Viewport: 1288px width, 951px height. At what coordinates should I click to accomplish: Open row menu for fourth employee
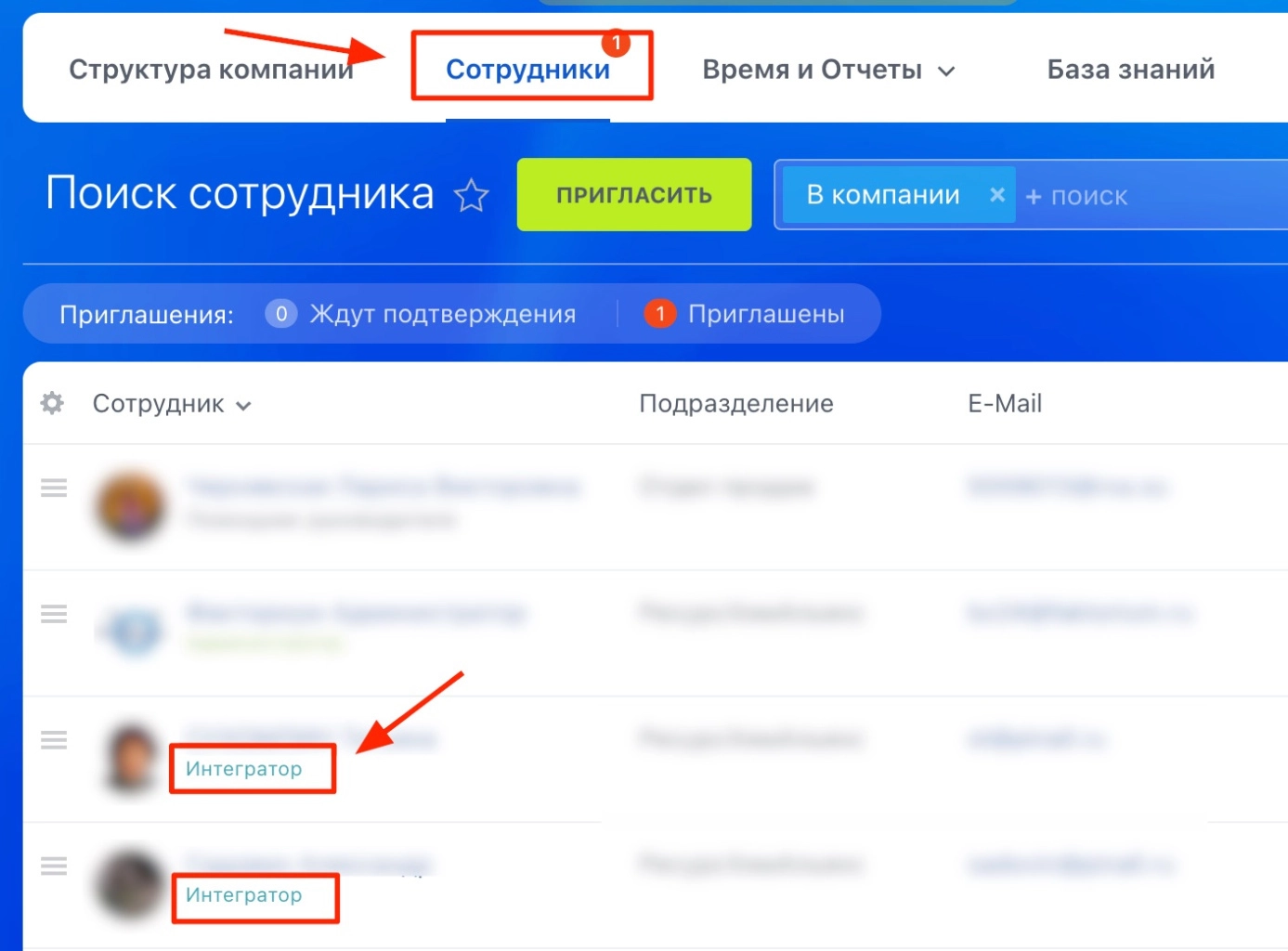[x=54, y=866]
